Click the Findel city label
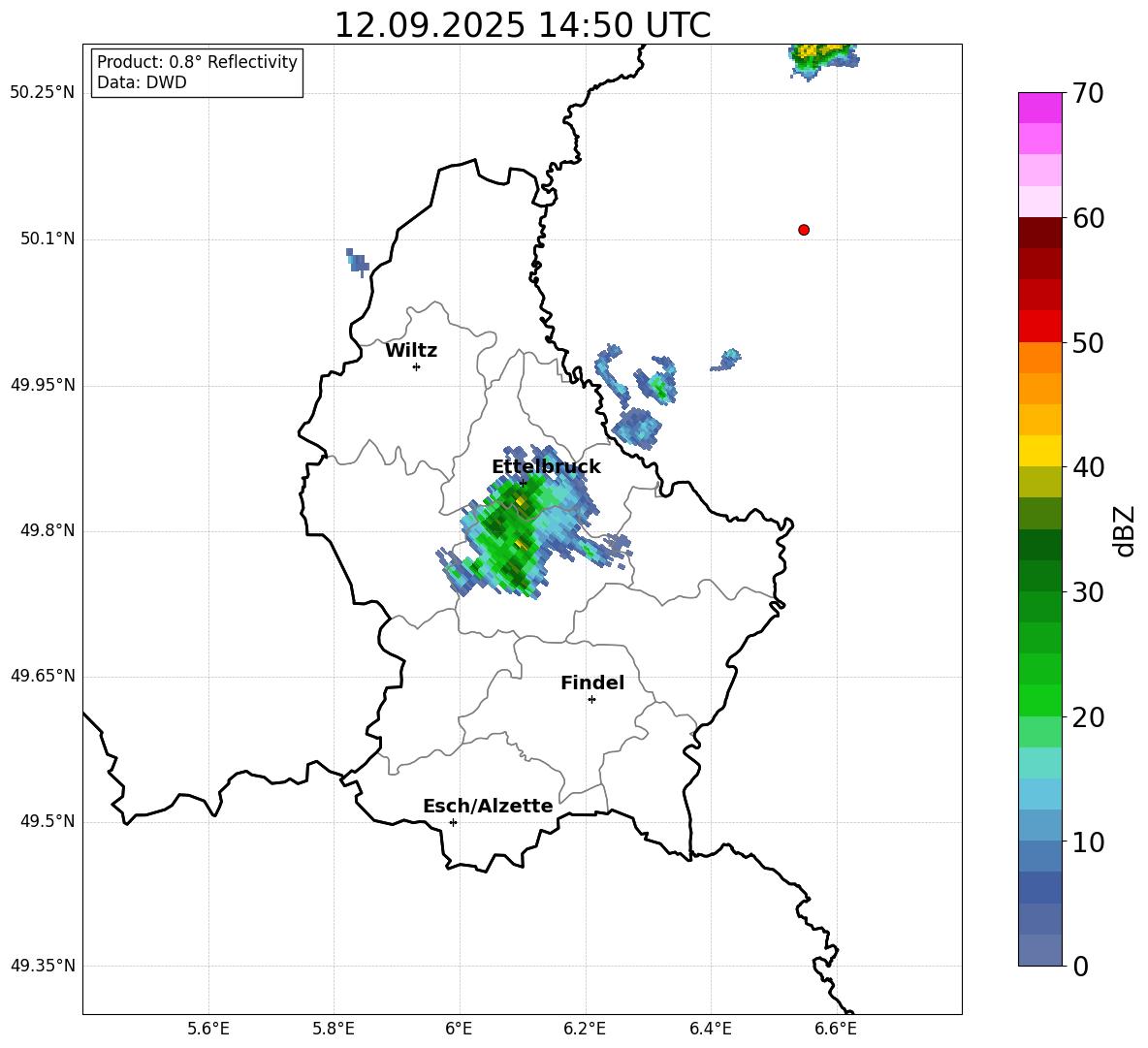 [592, 683]
